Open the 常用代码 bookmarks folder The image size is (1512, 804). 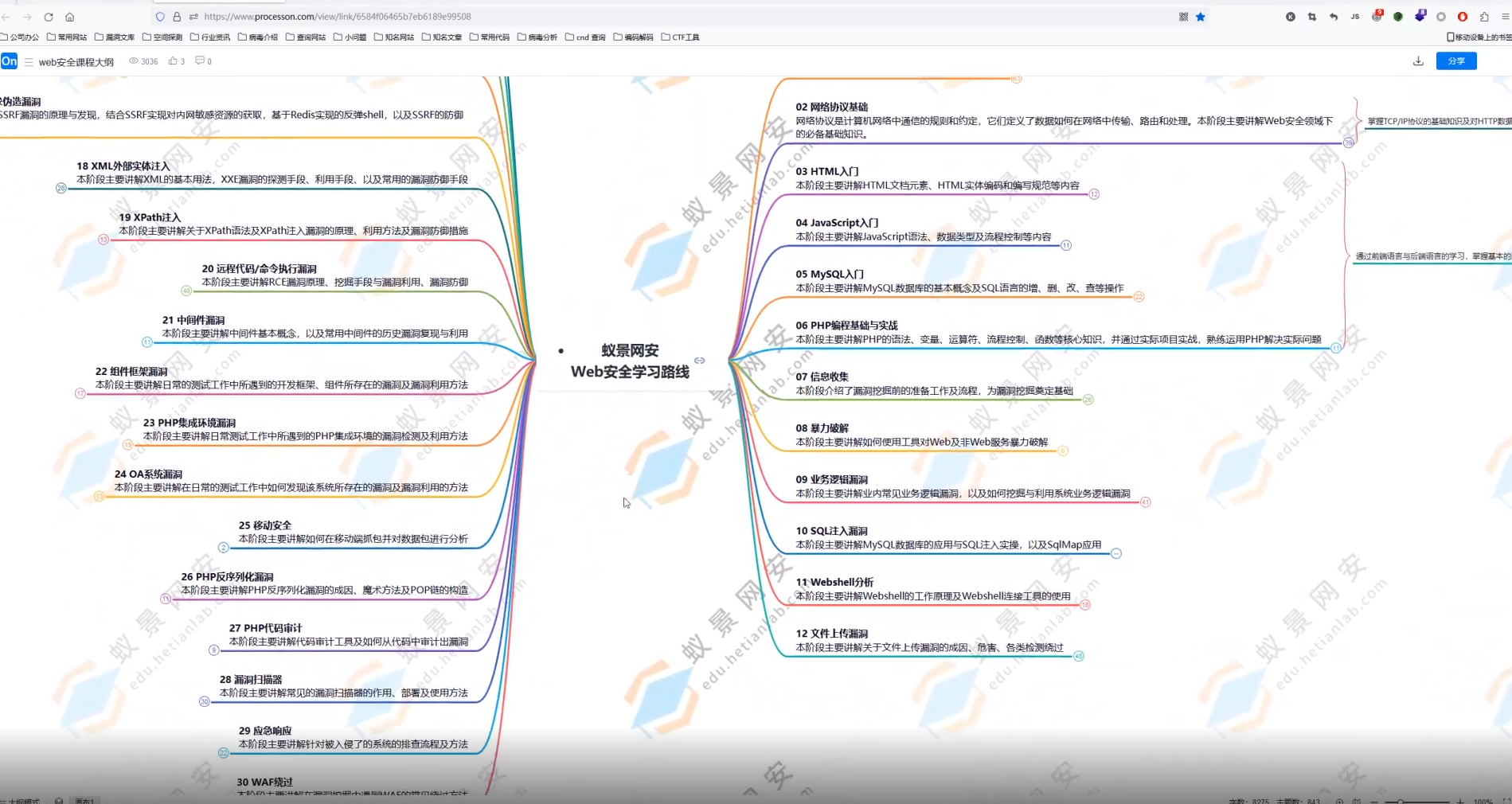pos(490,37)
